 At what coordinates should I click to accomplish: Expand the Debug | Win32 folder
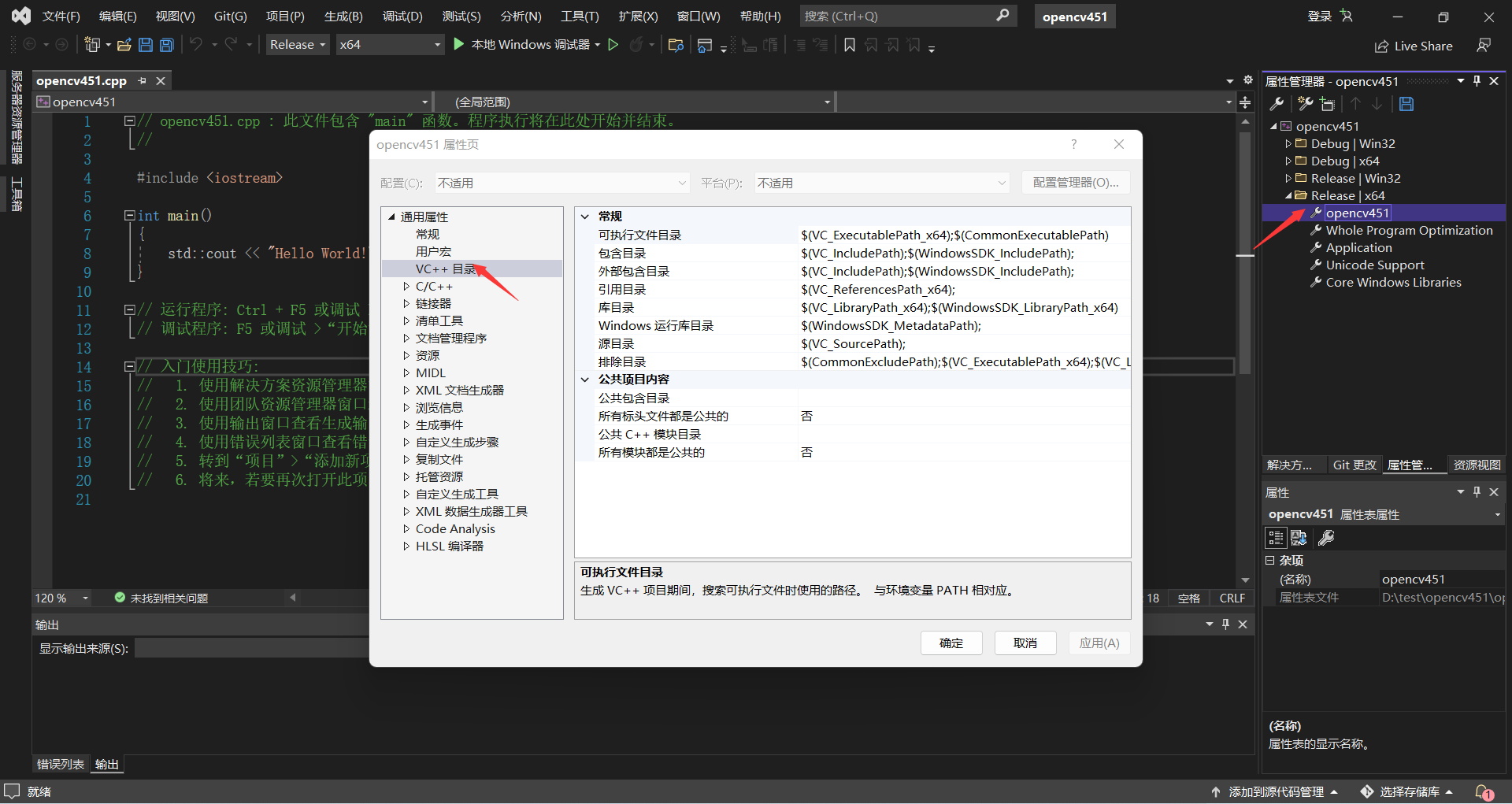coord(1288,144)
